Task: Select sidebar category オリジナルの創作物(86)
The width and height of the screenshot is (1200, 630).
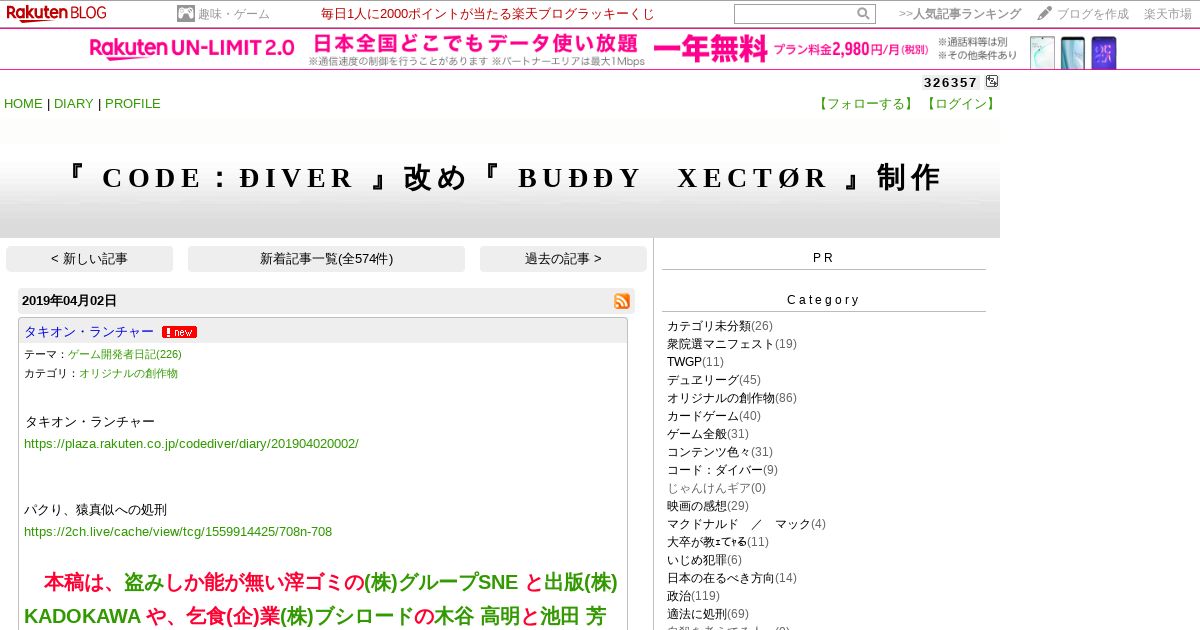Action: pos(732,398)
